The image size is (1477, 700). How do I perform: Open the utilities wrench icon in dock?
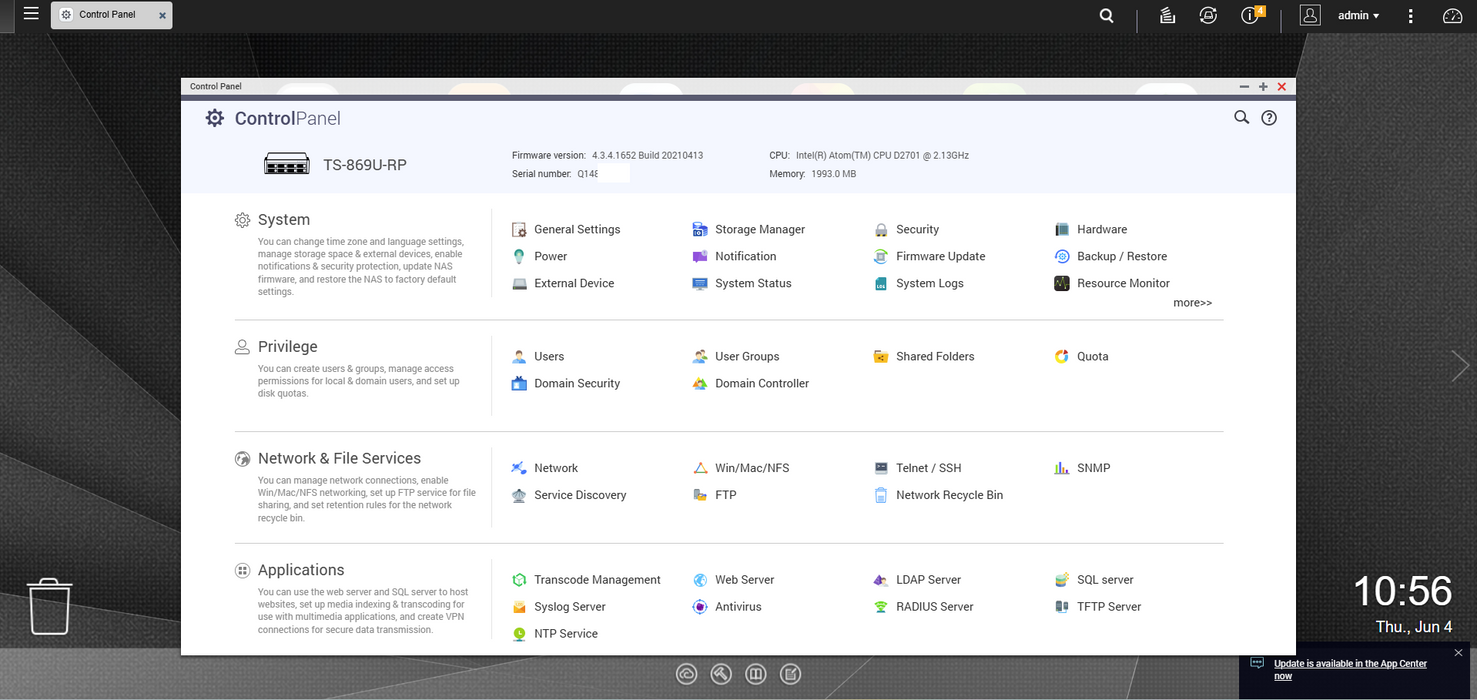pyautogui.click(x=721, y=674)
